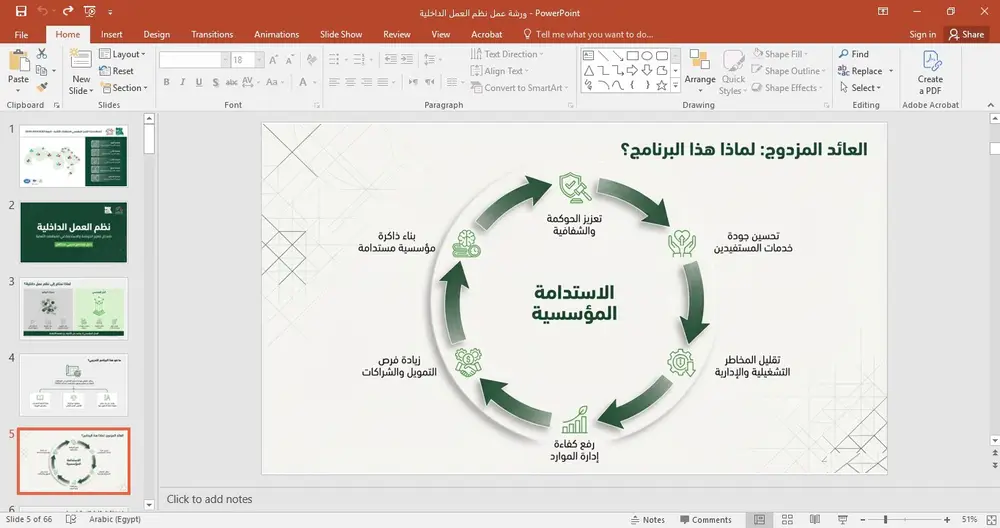The image size is (1000, 528).
Task: Click the Share button
Action: 967,34
